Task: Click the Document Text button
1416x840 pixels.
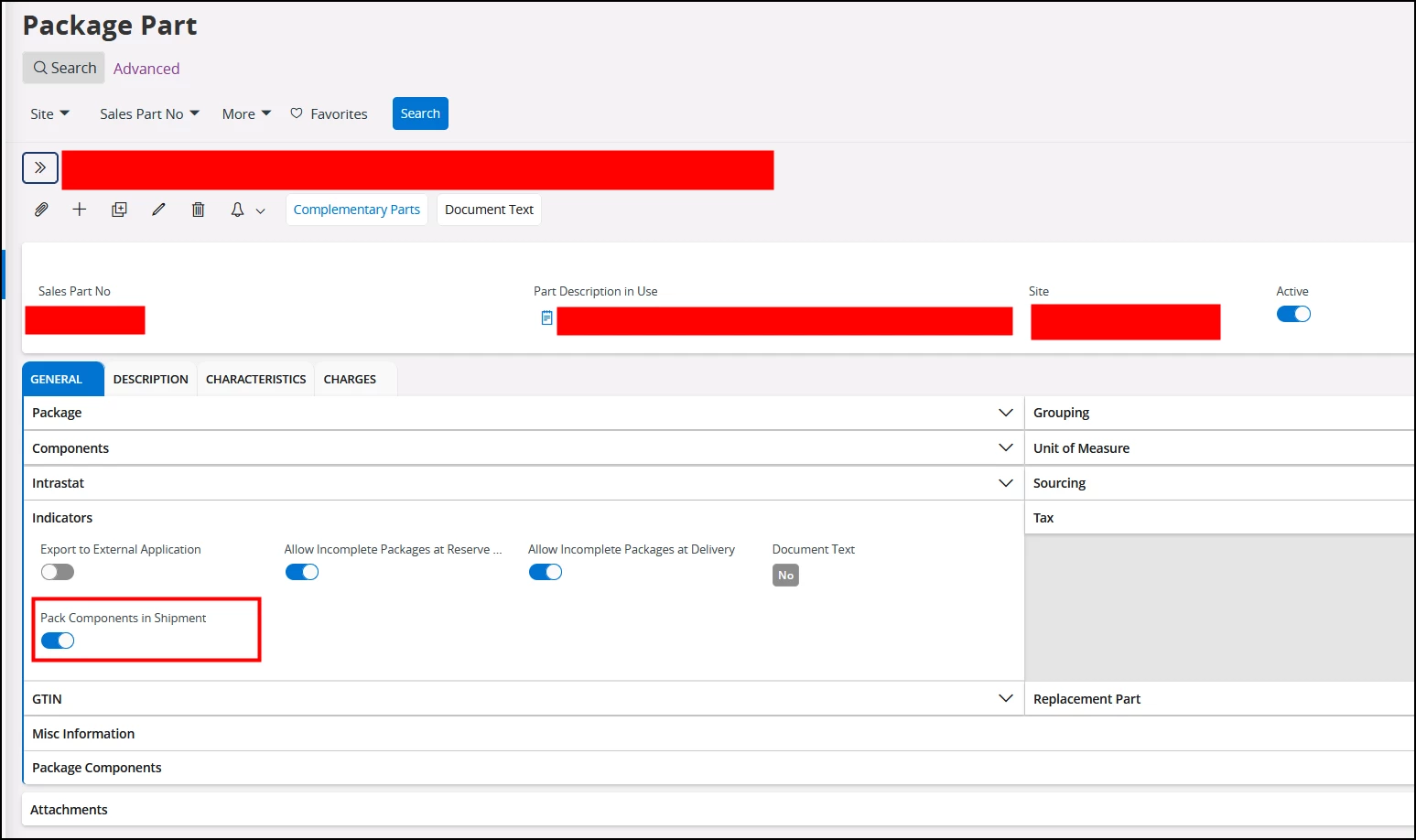Action: 489,210
